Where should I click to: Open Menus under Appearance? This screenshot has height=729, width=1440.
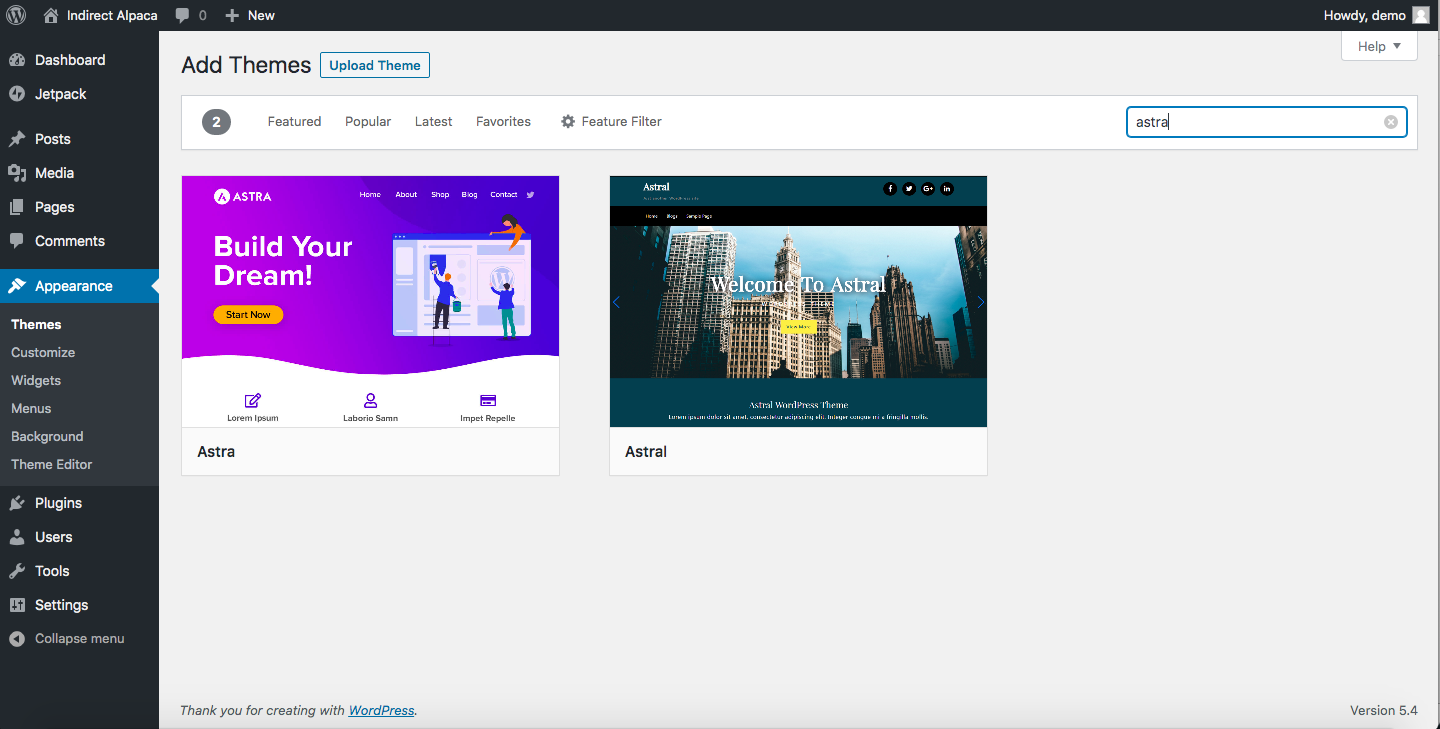[x=31, y=408]
